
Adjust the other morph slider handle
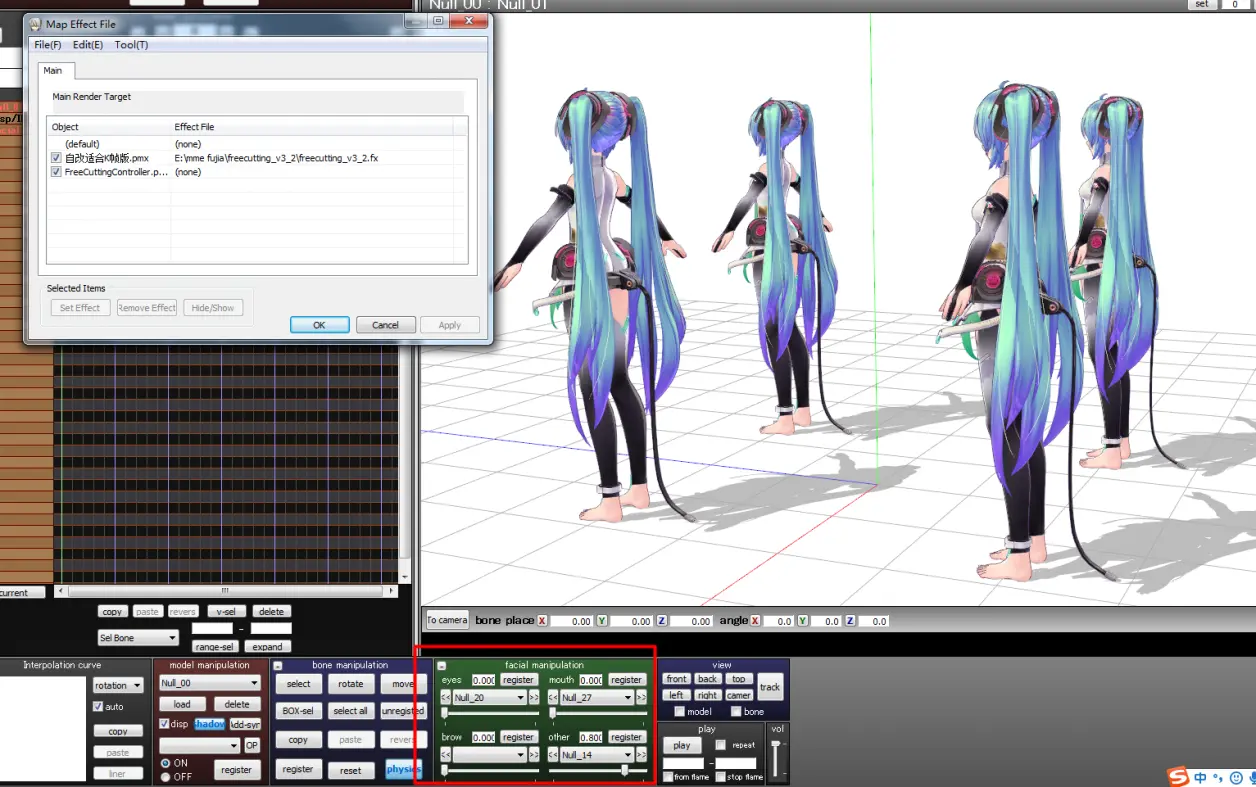pos(625,770)
